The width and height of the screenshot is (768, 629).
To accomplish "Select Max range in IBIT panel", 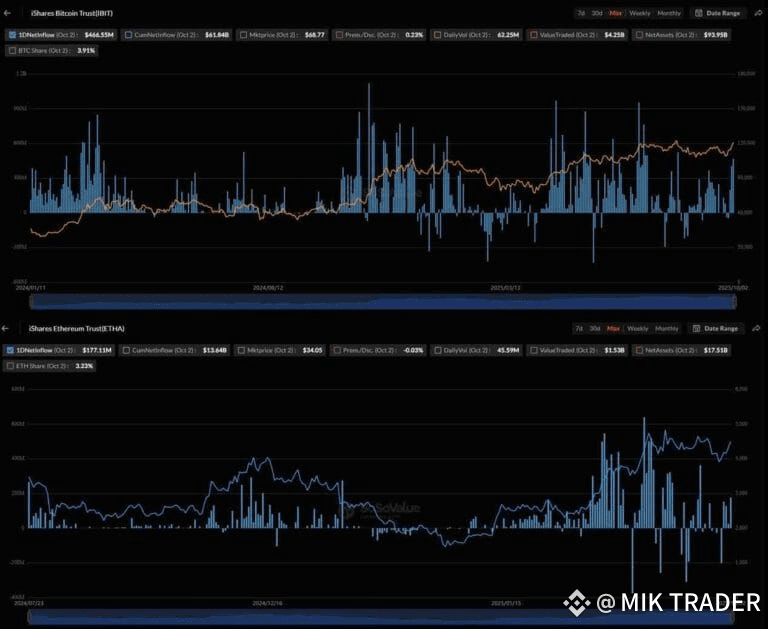I will click(x=616, y=13).
